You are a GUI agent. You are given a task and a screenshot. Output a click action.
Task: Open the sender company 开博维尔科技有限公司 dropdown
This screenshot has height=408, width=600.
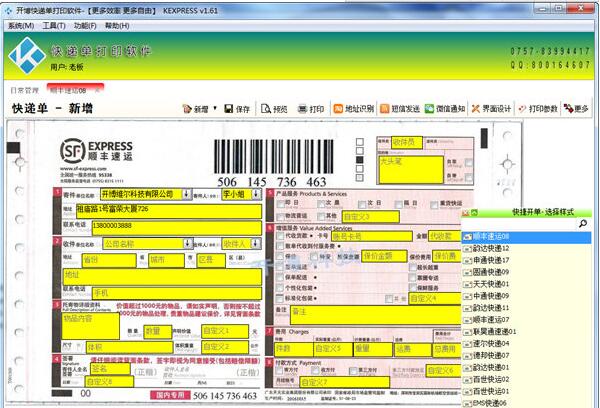pos(186,194)
